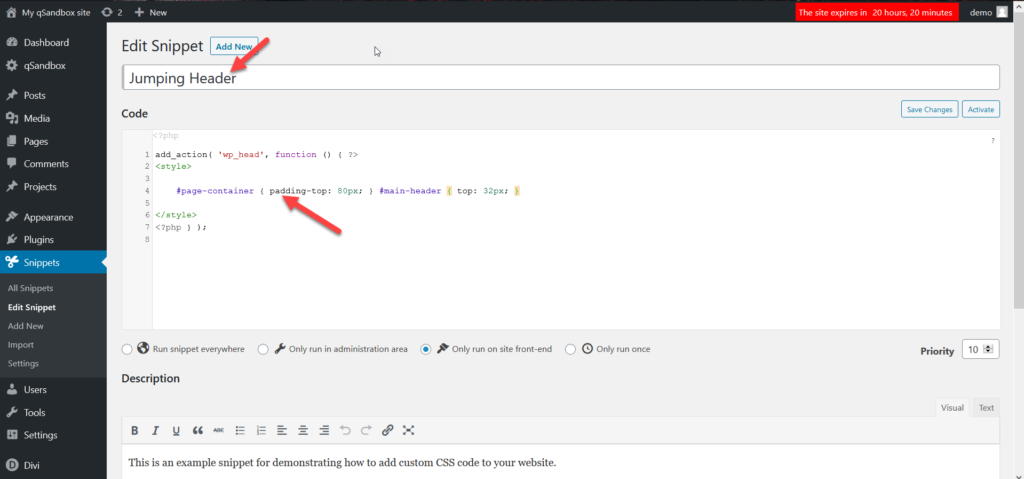Click the Appearance paintbrush icon

(x=12, y=217)
